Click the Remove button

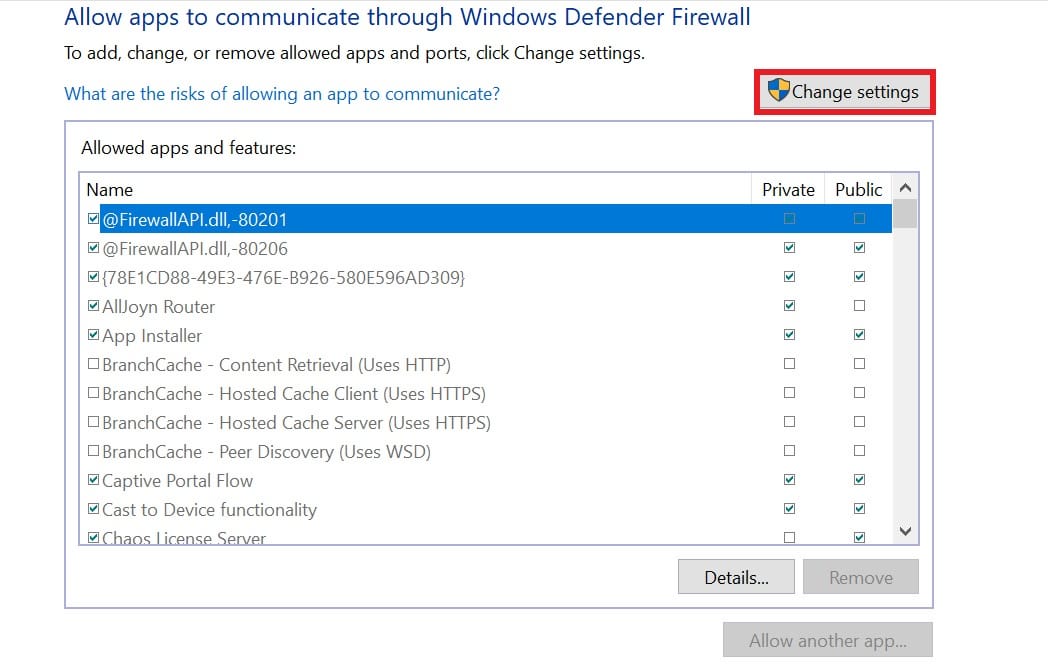tap(861, 577)
